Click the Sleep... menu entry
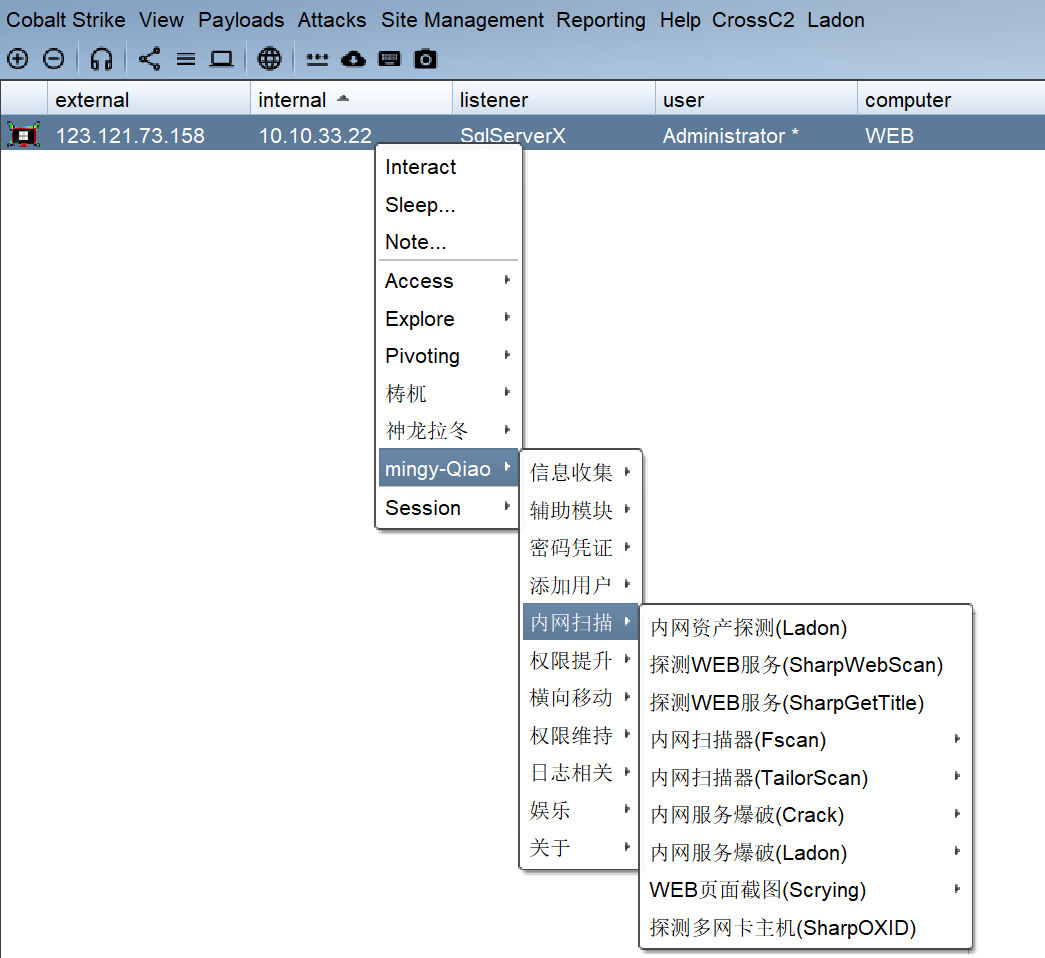The image size is (1045, 958). tap(420, 205)
